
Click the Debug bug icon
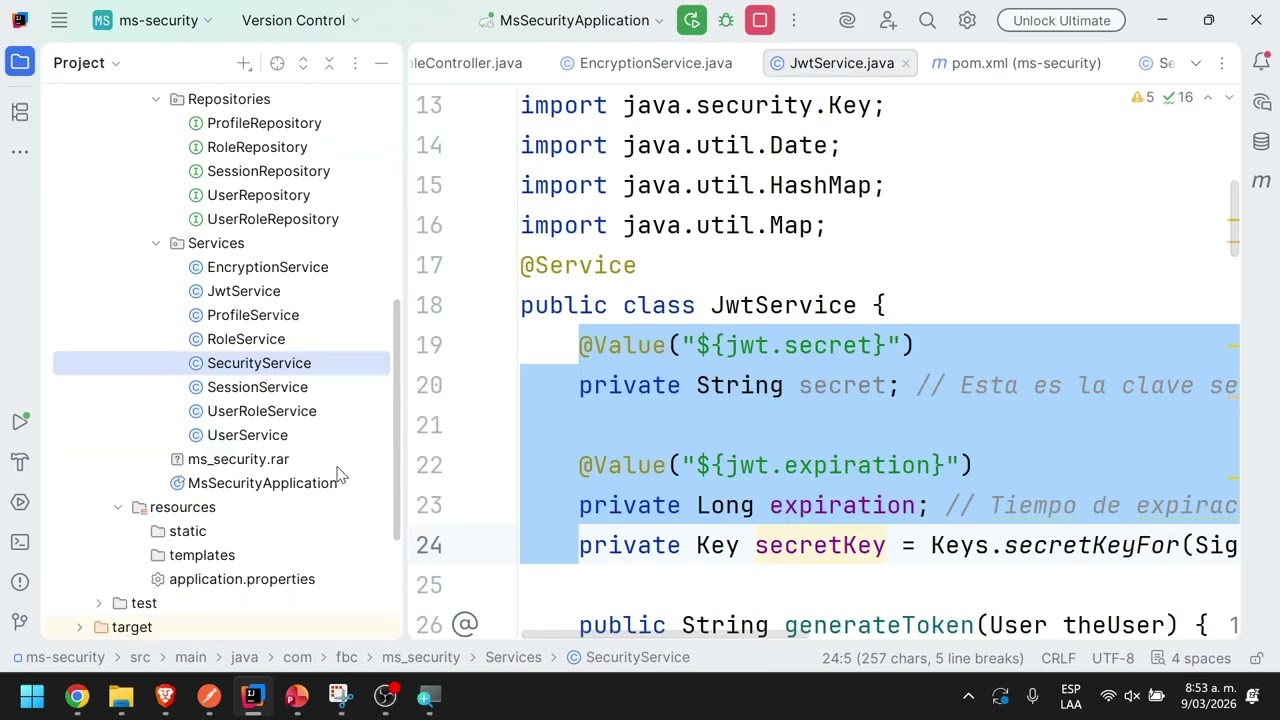(x=726, y=20)
